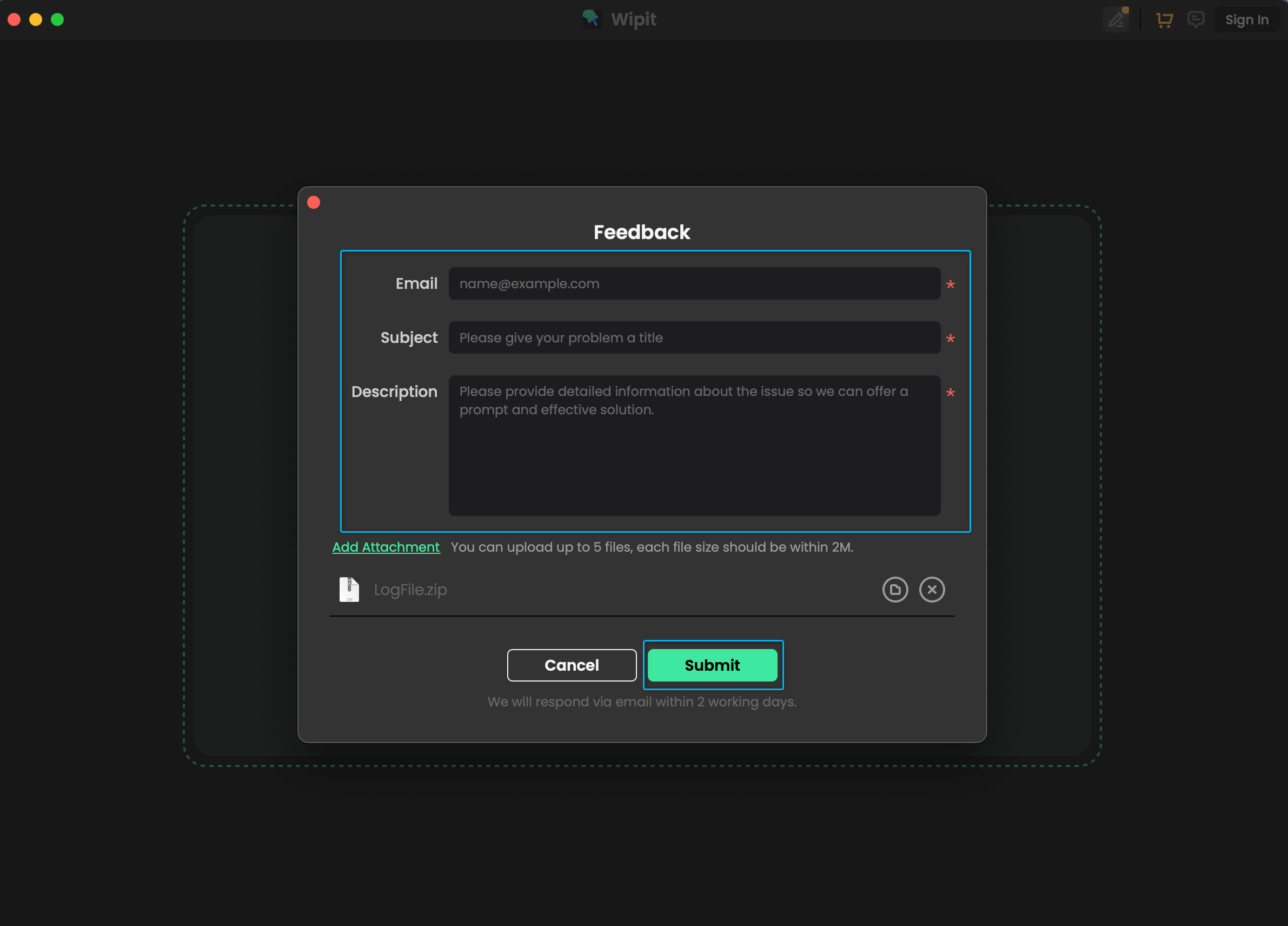1288x926 pixels.
Task: Click the Feedback dialog title
Action: [642, 232]
